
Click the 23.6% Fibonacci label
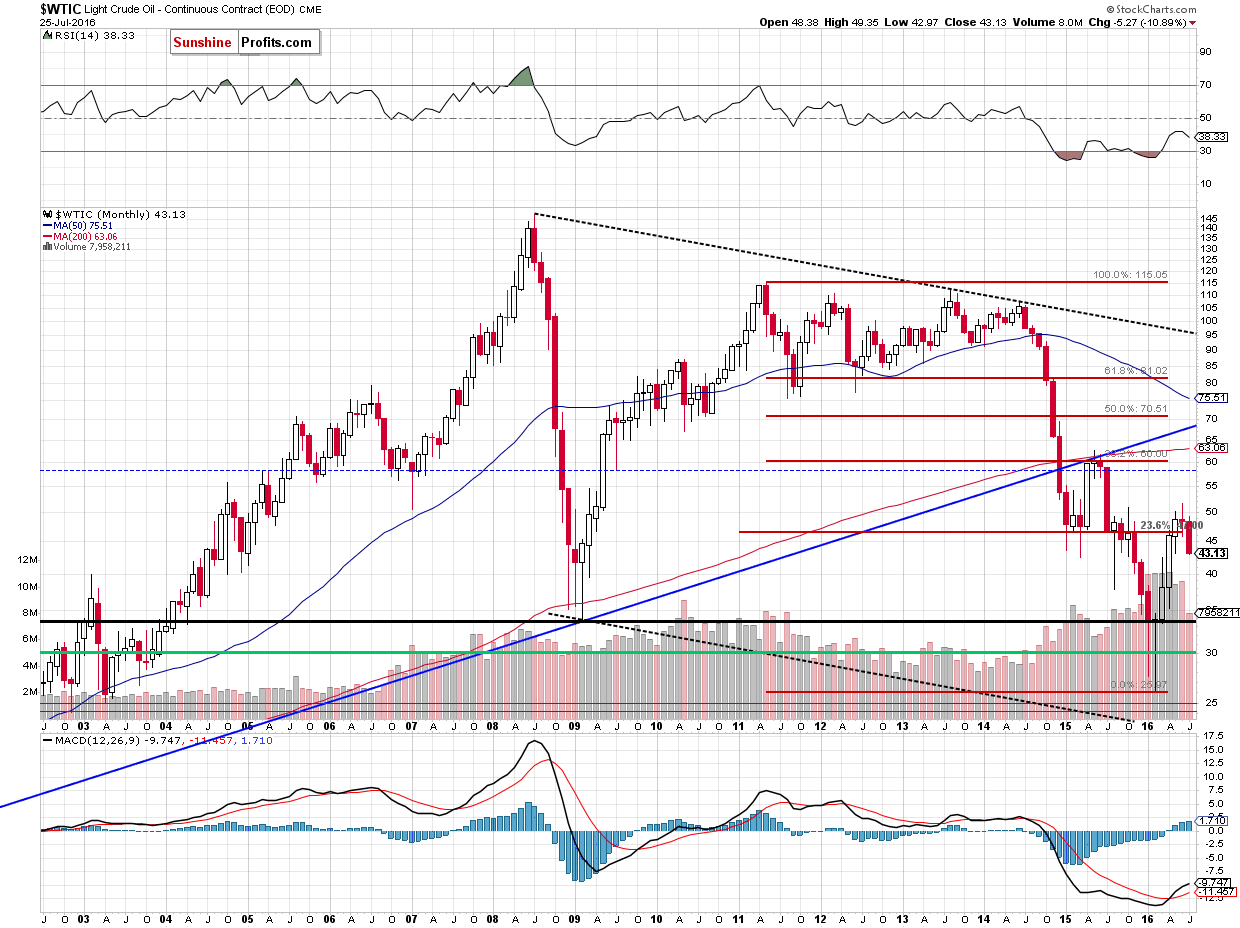(x=1170, y=525)
